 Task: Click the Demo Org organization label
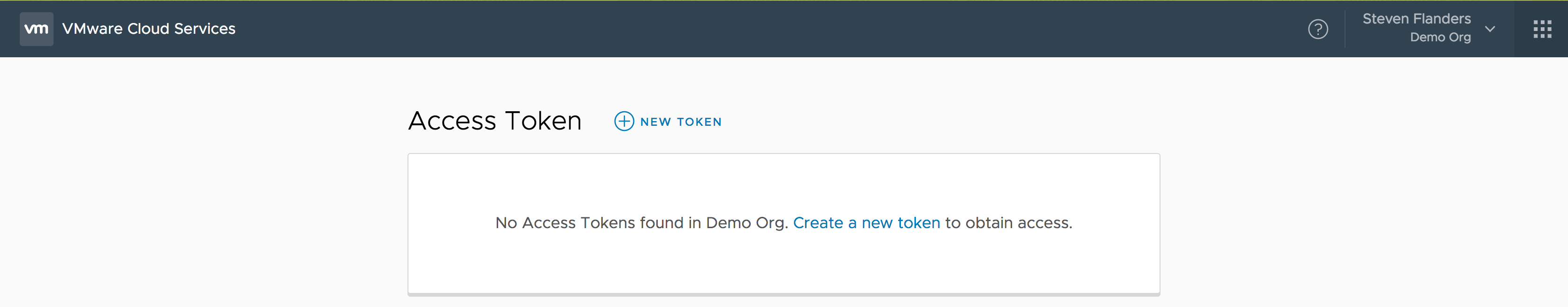pyautogui.click(x=1439, y=38)
